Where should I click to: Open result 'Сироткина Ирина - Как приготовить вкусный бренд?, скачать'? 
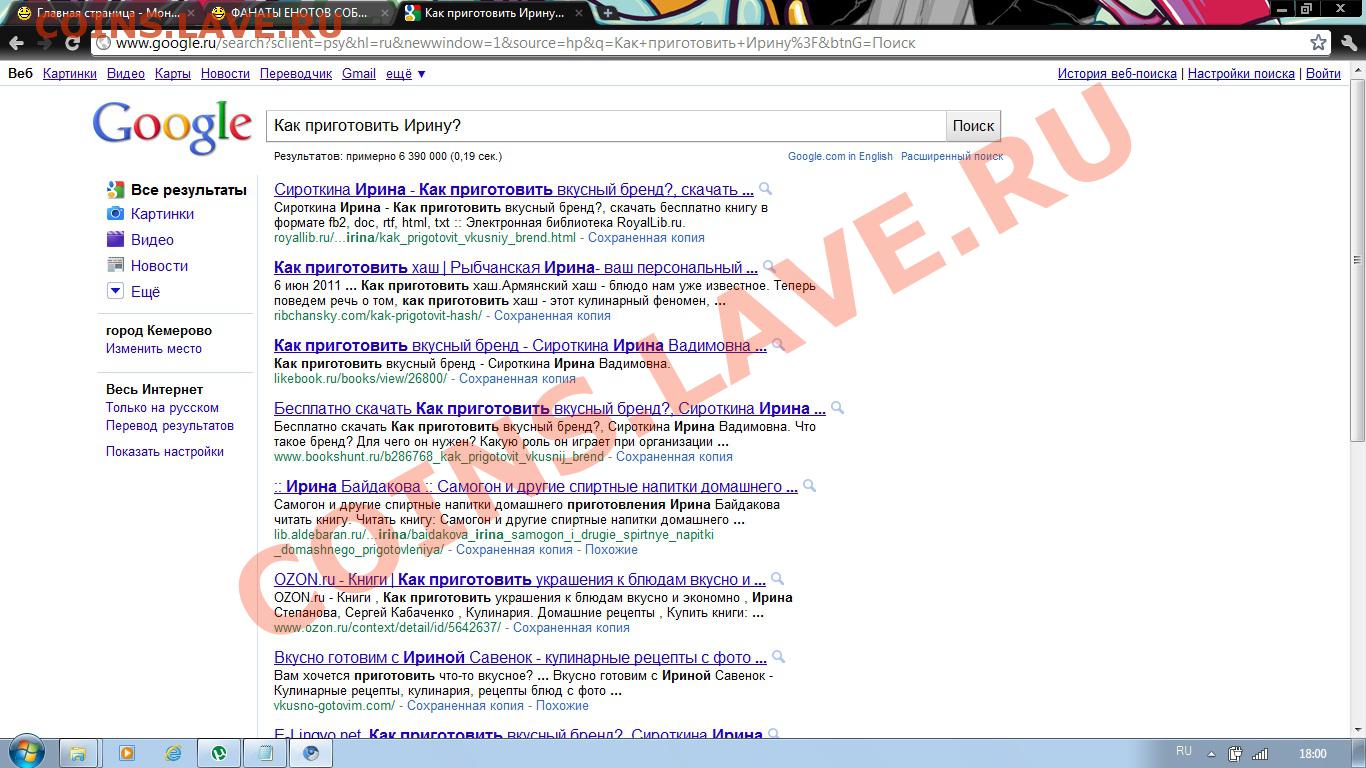pos(513,189)
